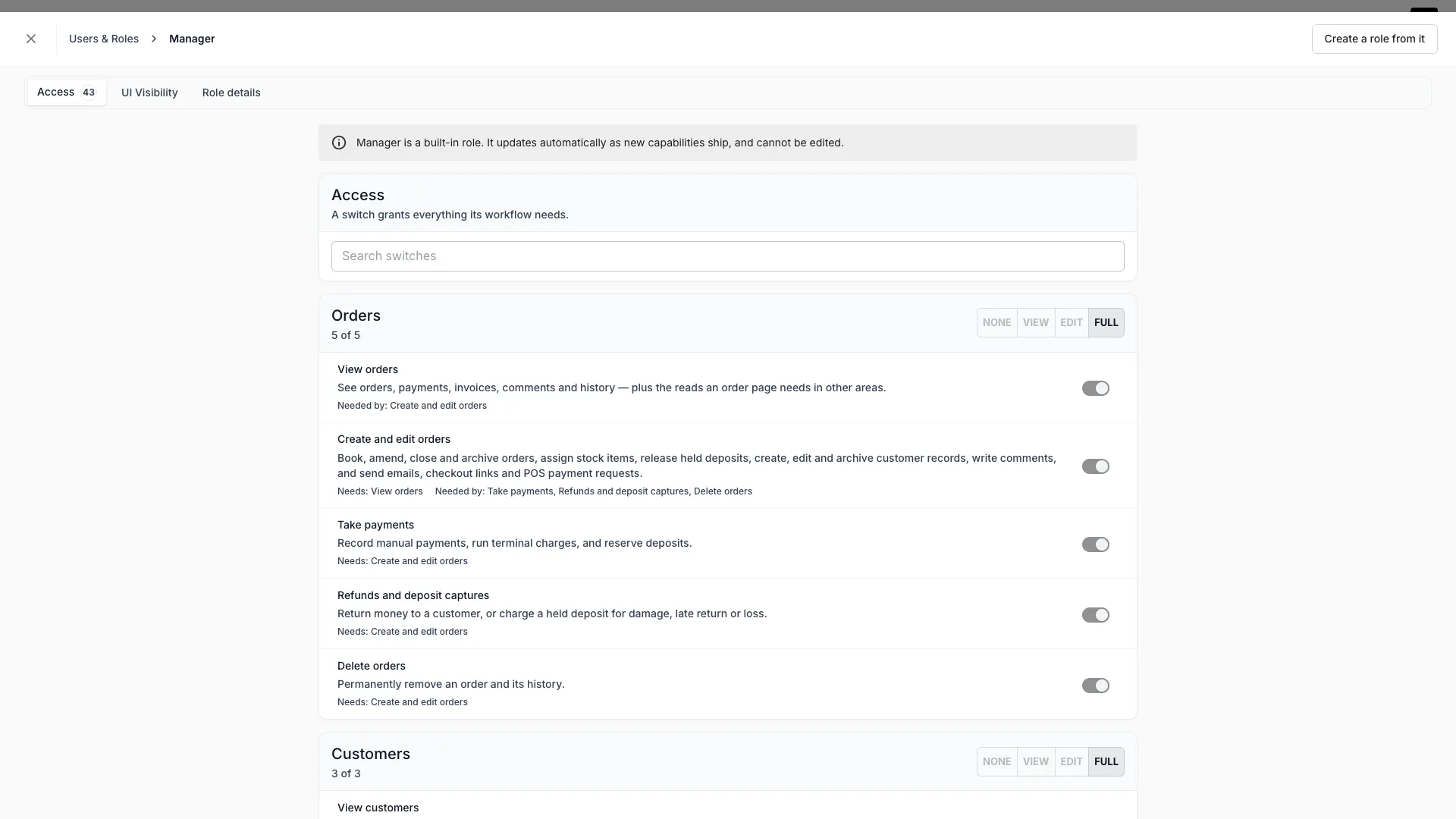Viewport: 1456px width, 819px height.
Task: Click the 'Refunds and deposit captures' row title
Action: (413, 595)
